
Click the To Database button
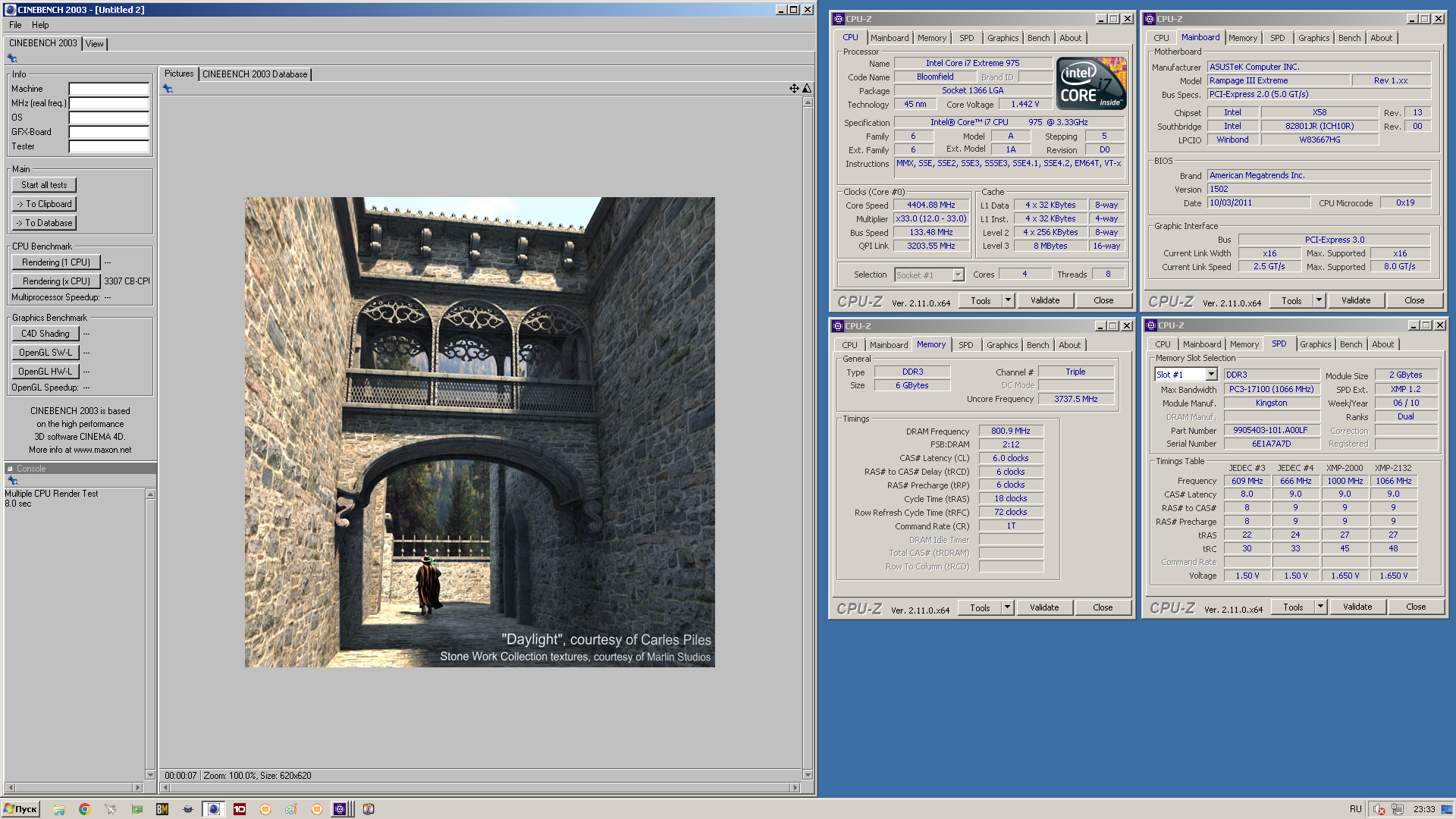pos(44,223)
